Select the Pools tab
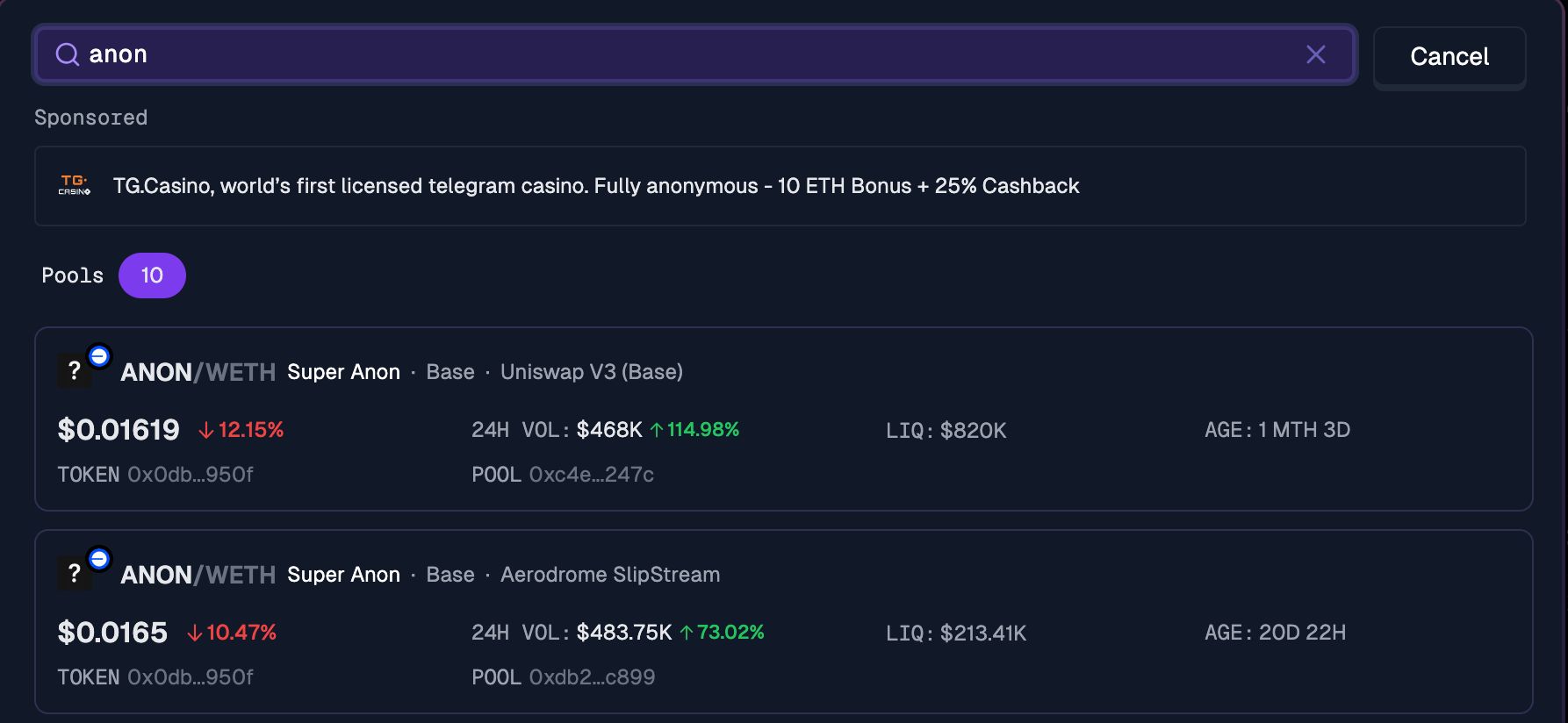This screenshot has width=1568, height=723. (72, 276)
